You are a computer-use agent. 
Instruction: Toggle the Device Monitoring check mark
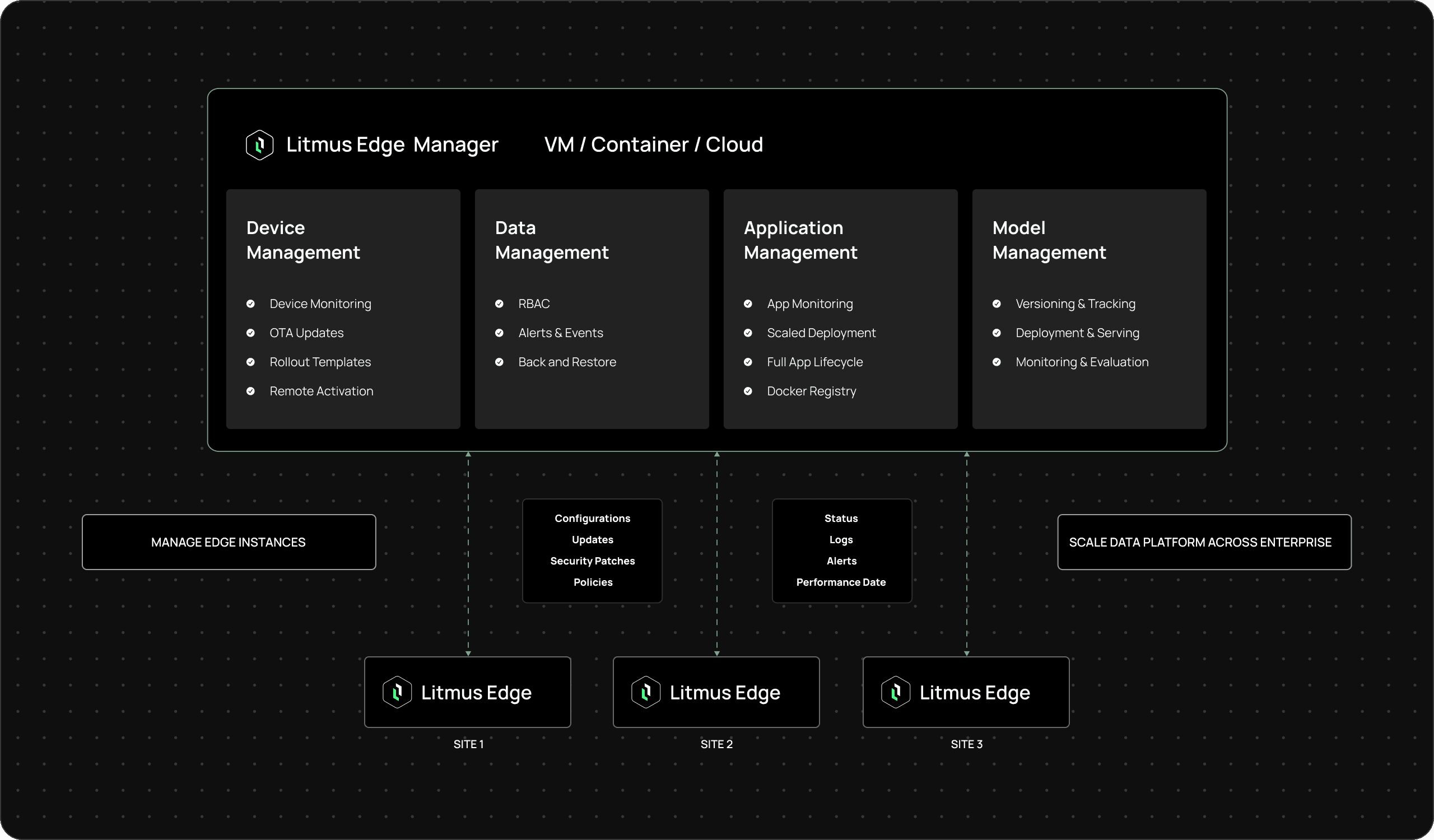[x=251, y=304]
